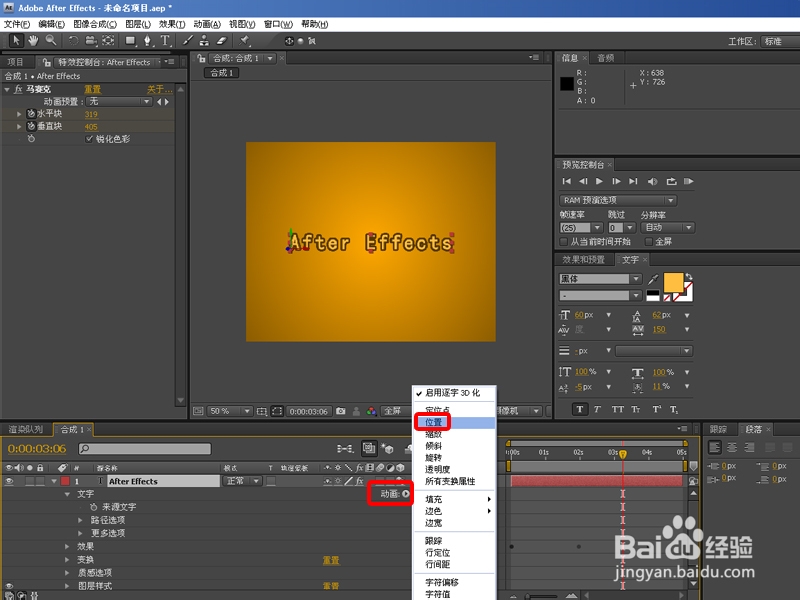Toggle the sharpen colors checkbox
Viewport: 800px width, 600px height.
[89, 139]
